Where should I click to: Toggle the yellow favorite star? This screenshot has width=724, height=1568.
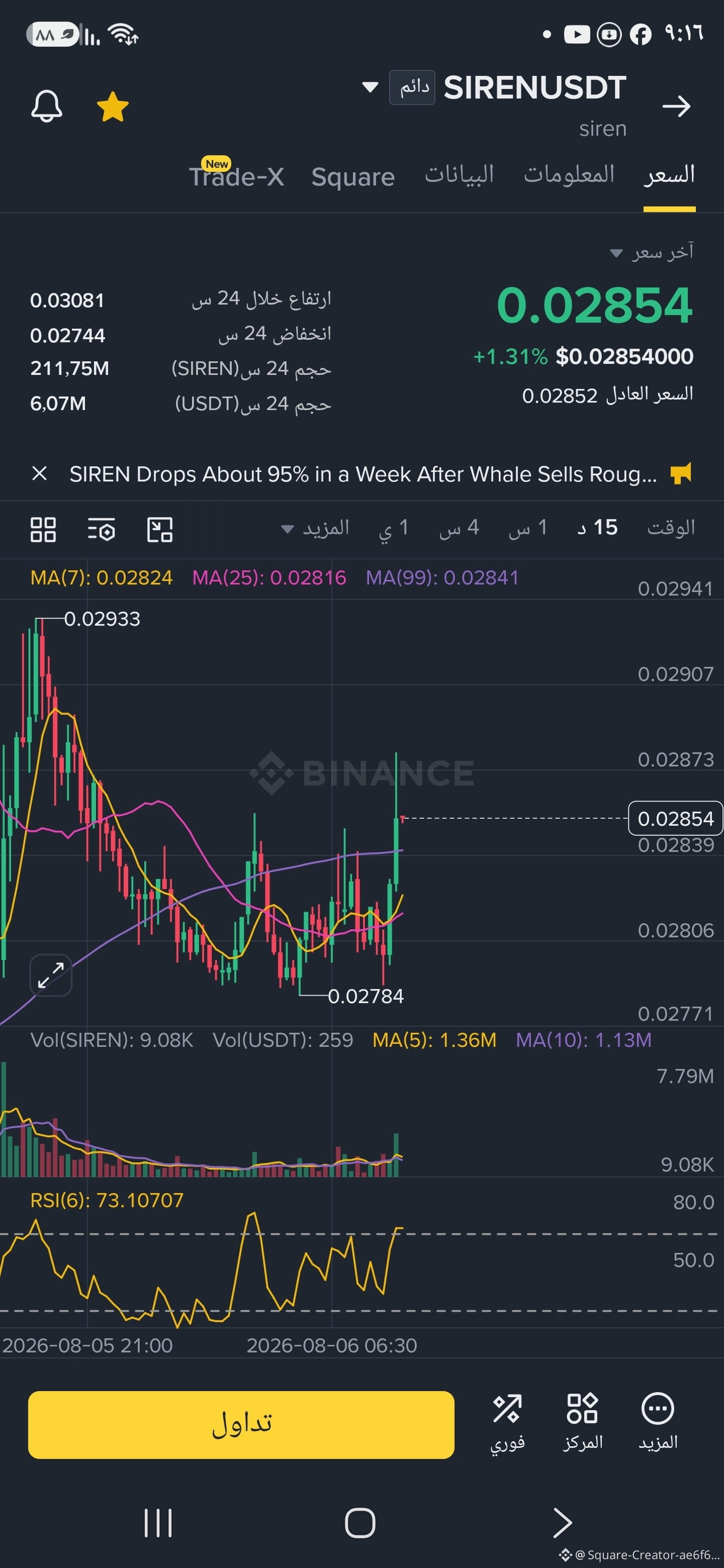click(x=113, y=107)
